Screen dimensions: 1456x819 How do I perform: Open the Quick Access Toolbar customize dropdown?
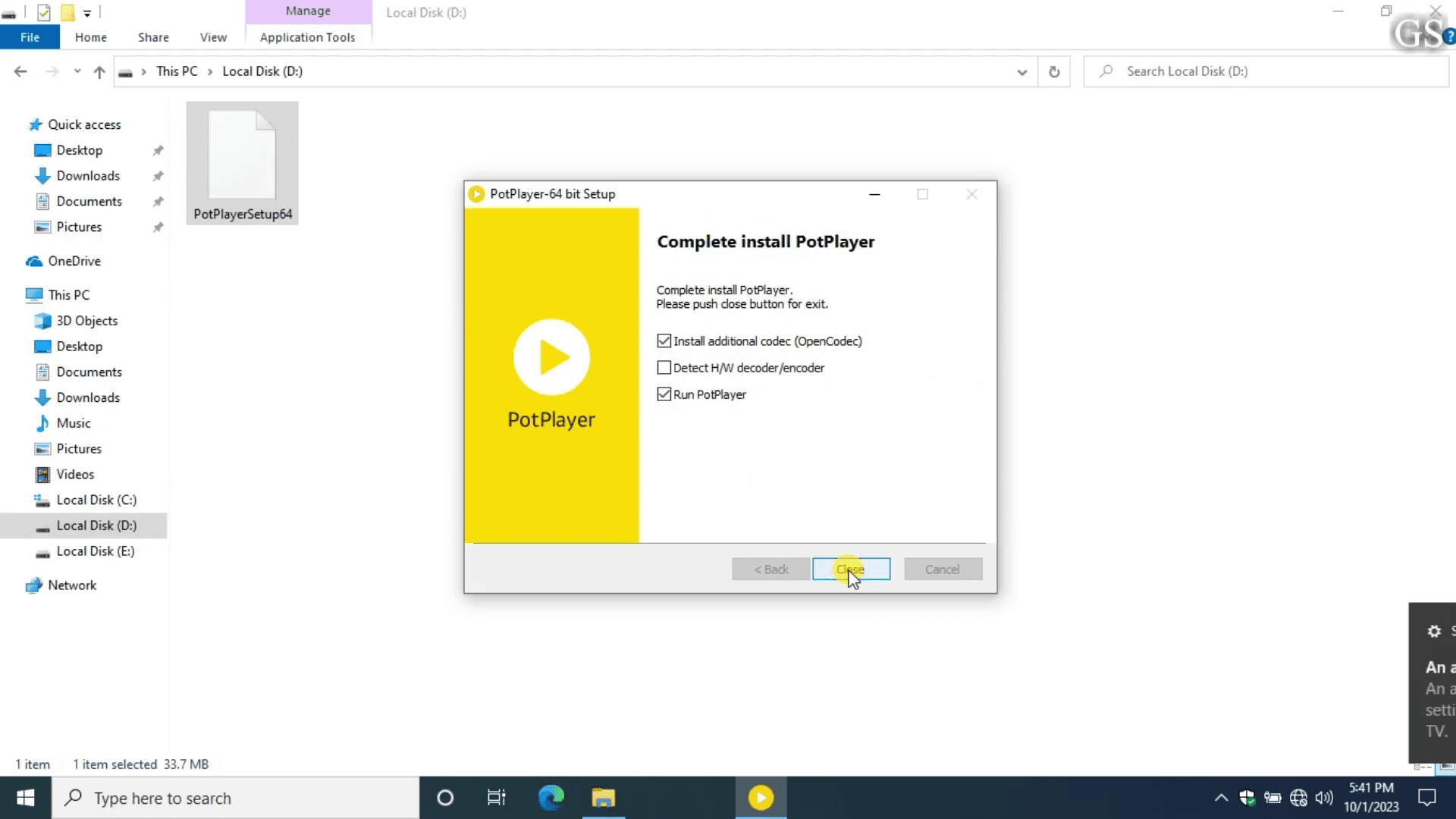87,13
